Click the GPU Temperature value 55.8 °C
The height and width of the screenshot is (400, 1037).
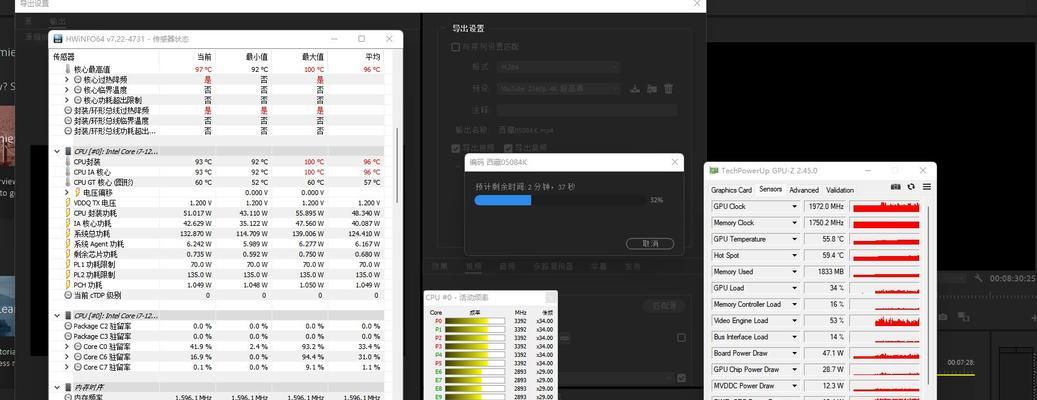(x=825, y=239)
